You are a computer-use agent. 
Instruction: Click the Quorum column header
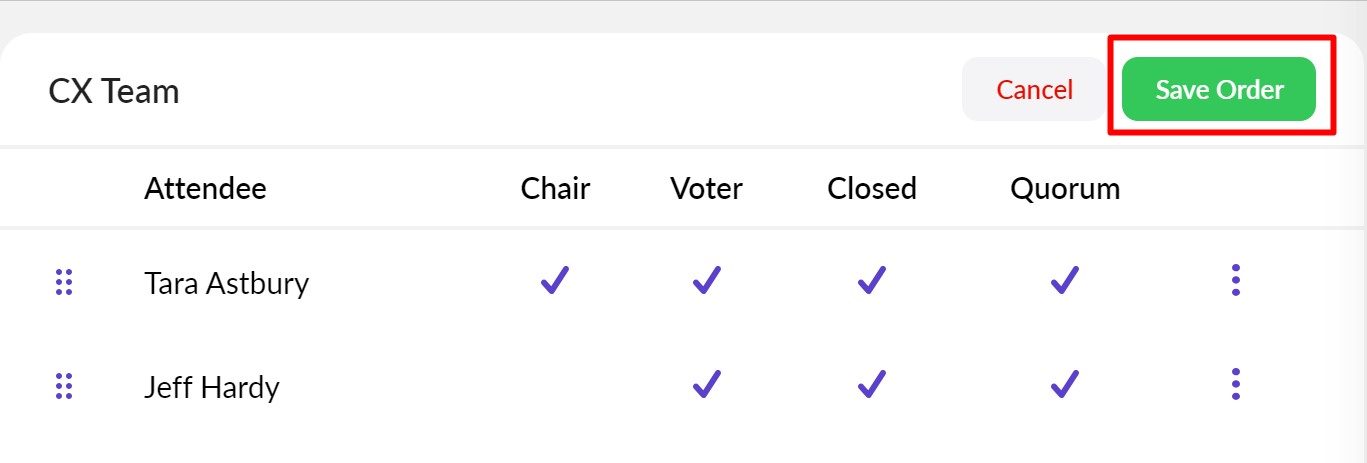(1065, 189)
